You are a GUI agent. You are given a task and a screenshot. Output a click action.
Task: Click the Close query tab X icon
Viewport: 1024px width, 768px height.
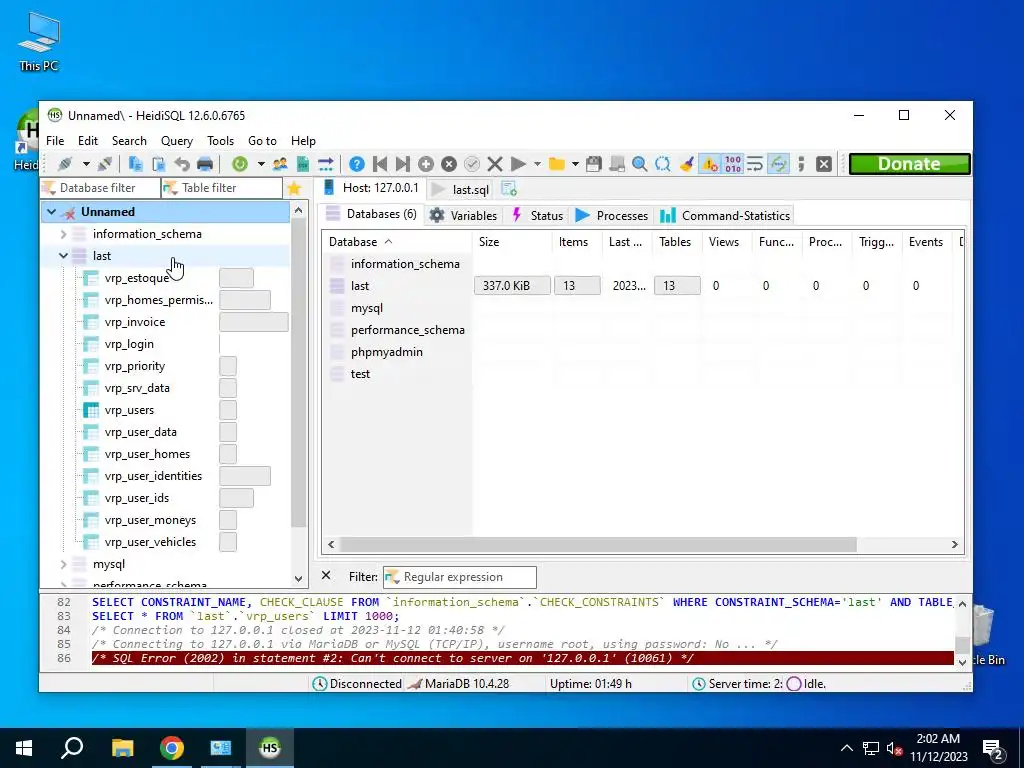(x=824, y=164)
